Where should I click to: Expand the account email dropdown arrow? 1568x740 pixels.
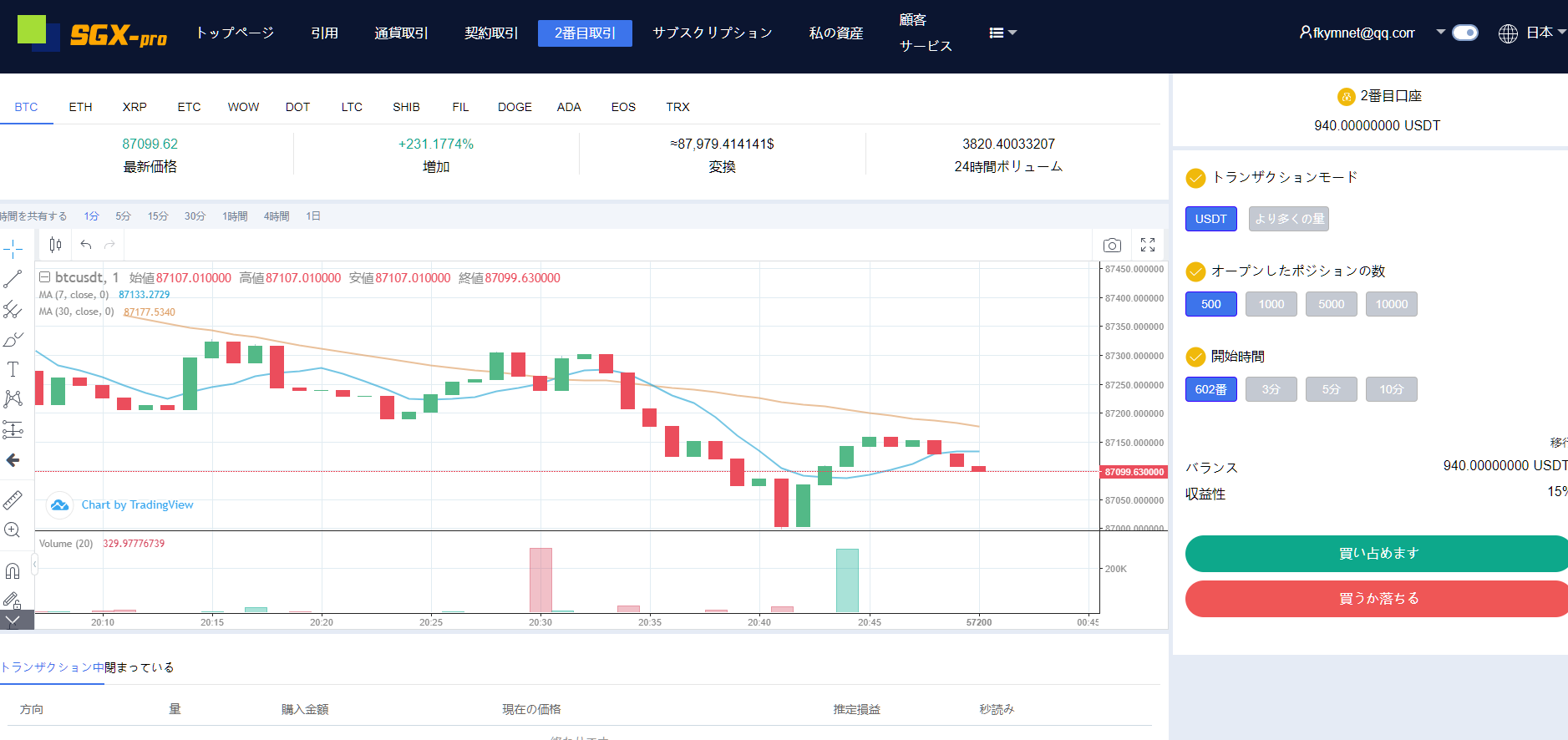coord(1440,33)
